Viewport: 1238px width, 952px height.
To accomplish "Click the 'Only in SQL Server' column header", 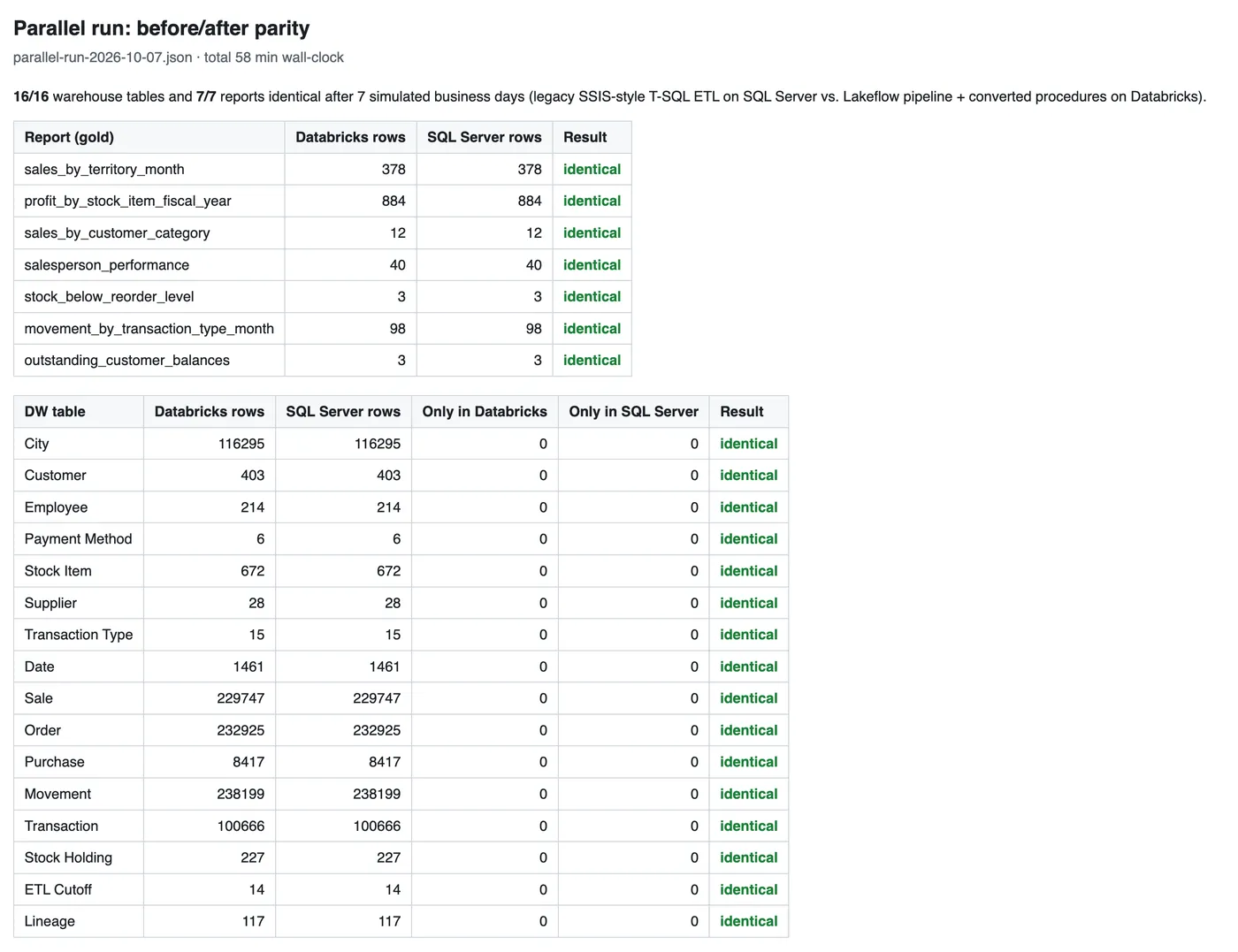I will (x=633, y=411).
